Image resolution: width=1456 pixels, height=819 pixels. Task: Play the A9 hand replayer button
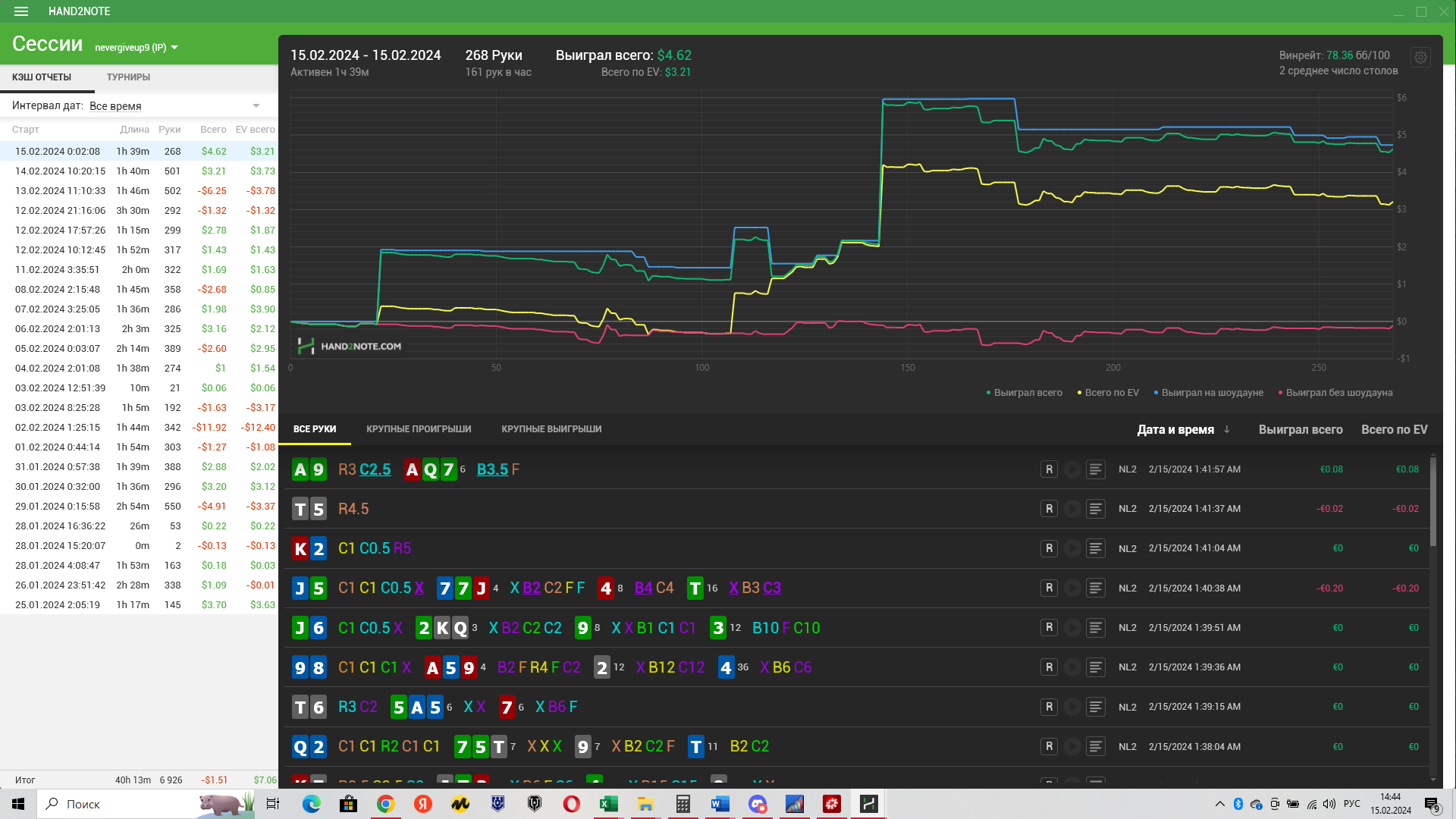pos(1072,469)
